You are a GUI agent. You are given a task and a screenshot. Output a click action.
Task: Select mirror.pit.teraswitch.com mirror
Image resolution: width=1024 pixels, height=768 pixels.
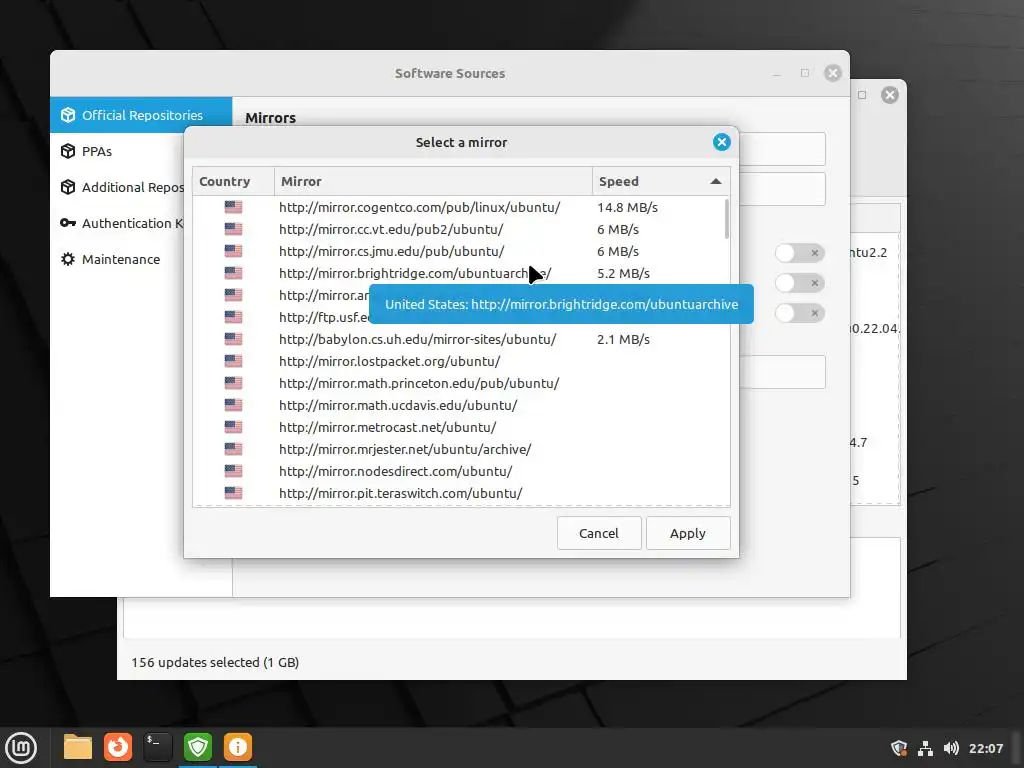[461, 493]
